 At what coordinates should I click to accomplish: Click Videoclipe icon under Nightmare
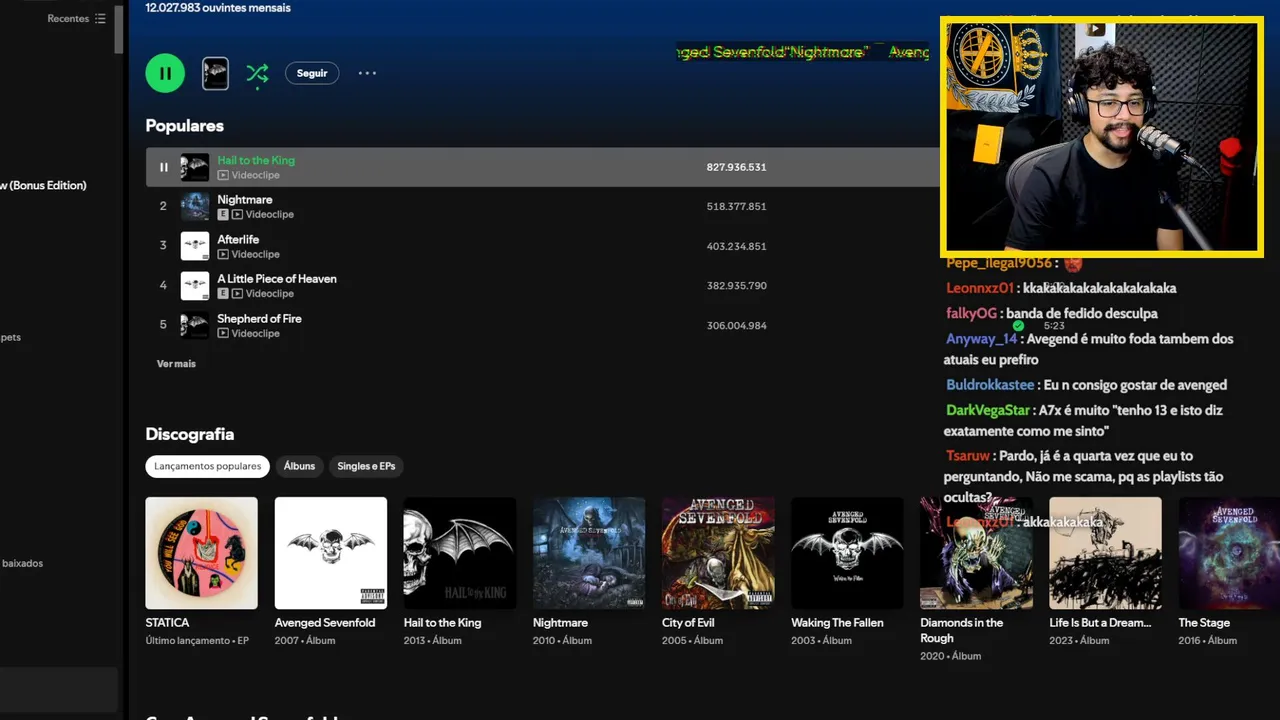pyautogui.click(x=237, y=215)
